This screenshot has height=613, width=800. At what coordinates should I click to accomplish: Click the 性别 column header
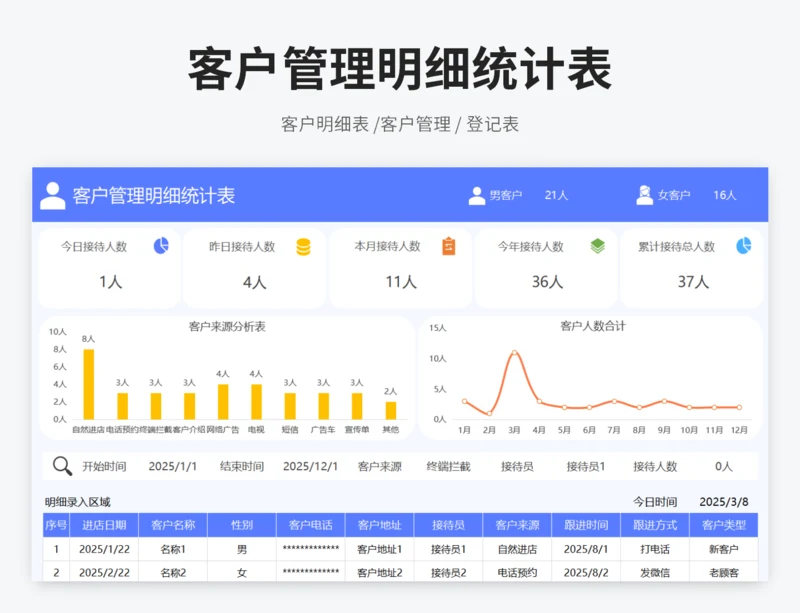pos(242,525)
